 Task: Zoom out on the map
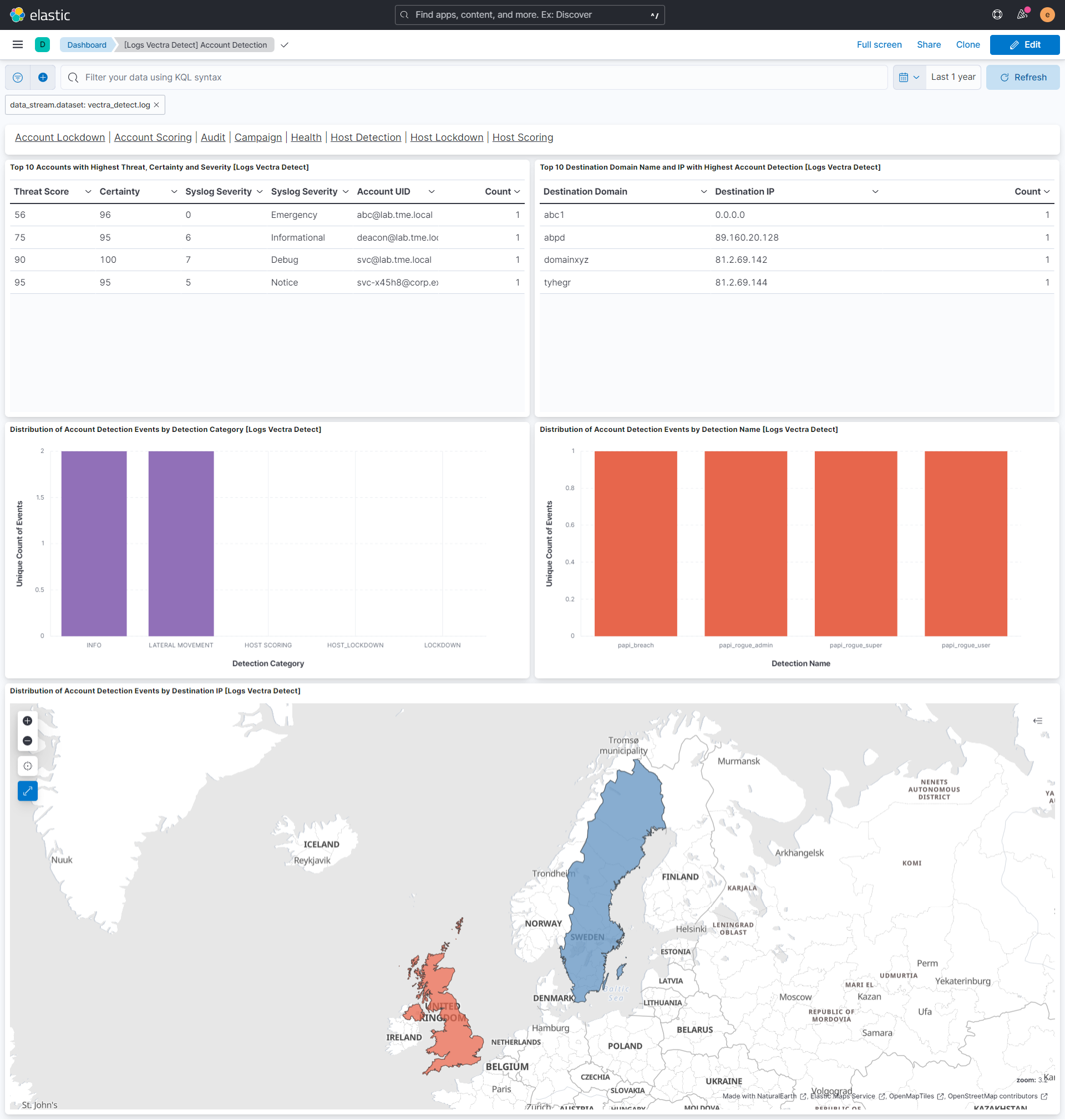27,740
